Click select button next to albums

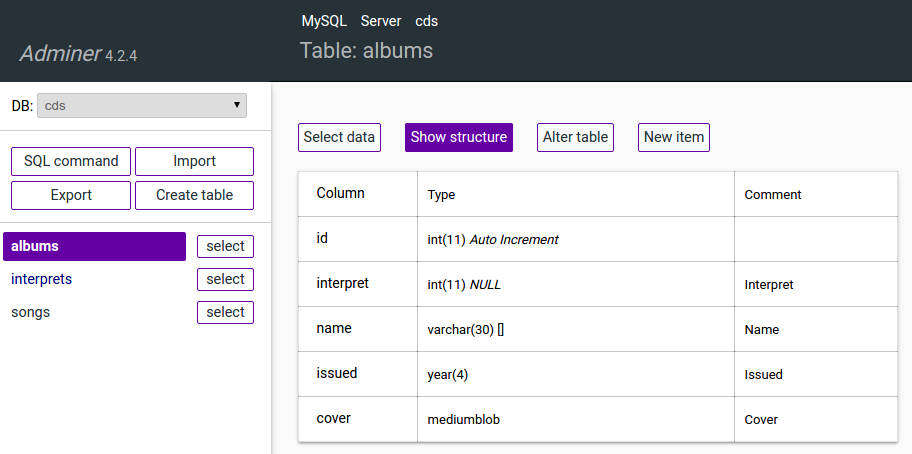tap(225, 246)
